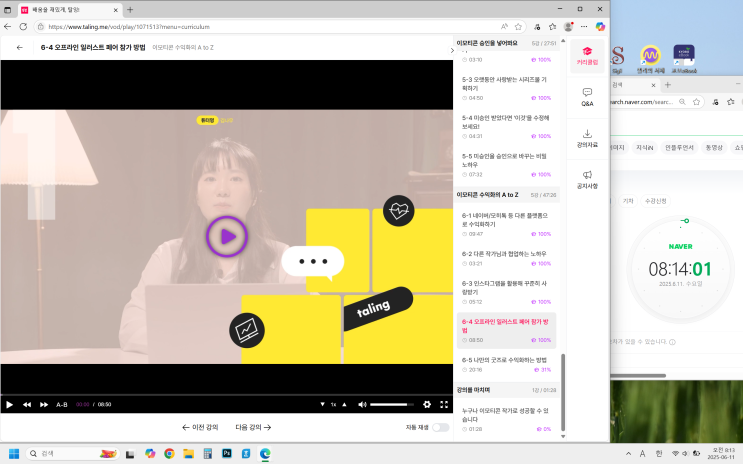Open the Copilot icon in the Edge toolbar
743x464 pixels.
pos(600,27)
